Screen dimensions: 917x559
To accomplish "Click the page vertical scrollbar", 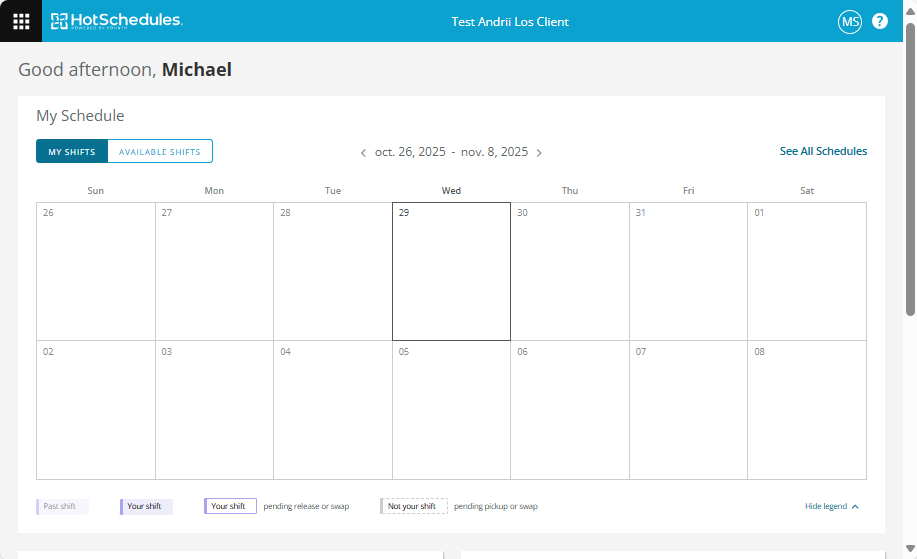I will pos(910,170).
